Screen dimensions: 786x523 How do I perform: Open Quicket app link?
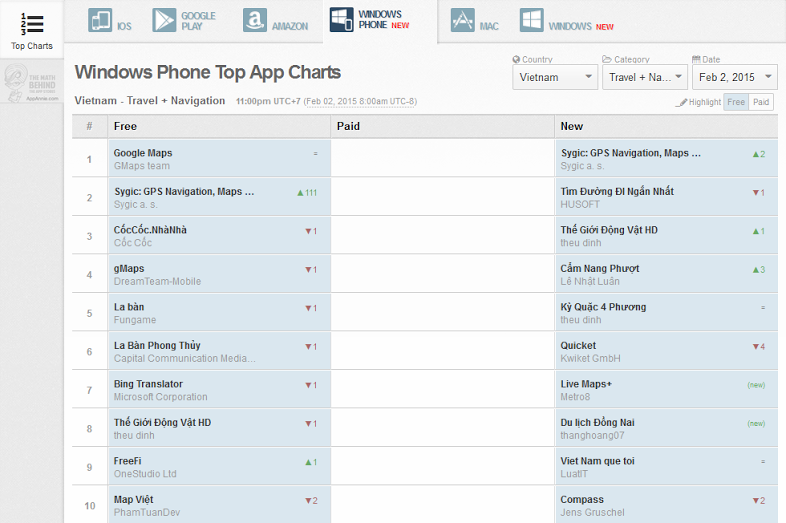(578, 345)
